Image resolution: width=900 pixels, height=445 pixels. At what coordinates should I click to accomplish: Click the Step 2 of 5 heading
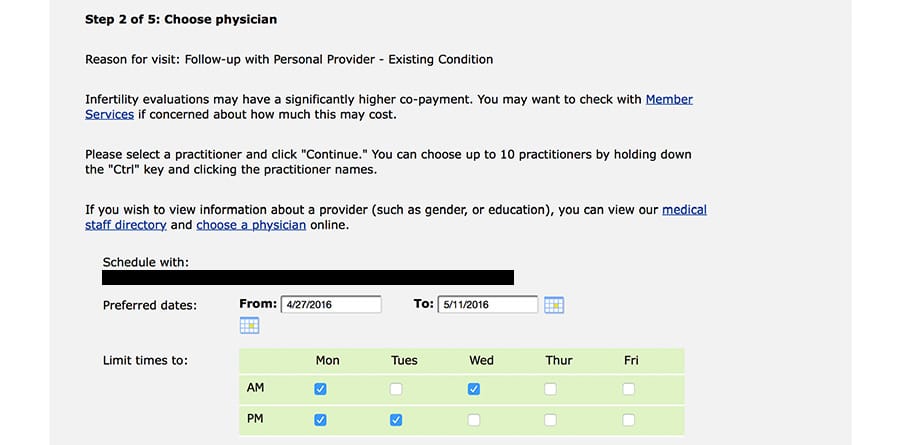pos(181,19)
